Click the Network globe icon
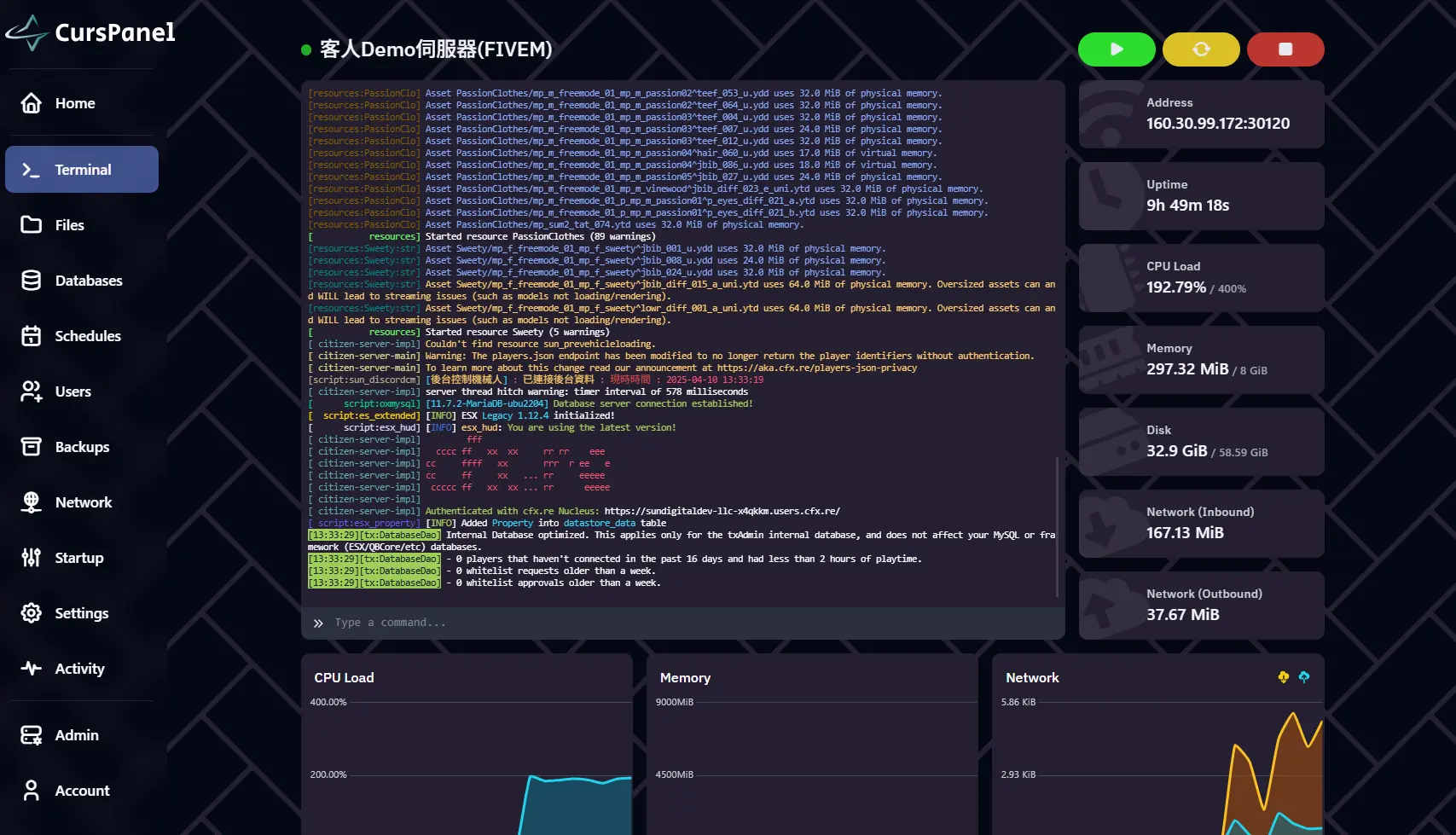Screen dimensions: 1456x835 click(x=32, y=502)
